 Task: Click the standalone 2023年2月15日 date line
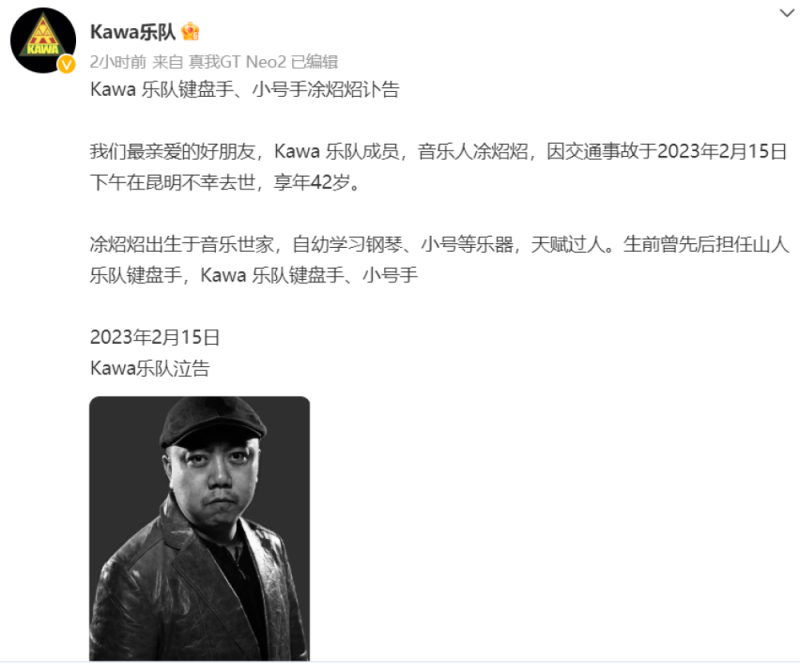tap(155, 337)
